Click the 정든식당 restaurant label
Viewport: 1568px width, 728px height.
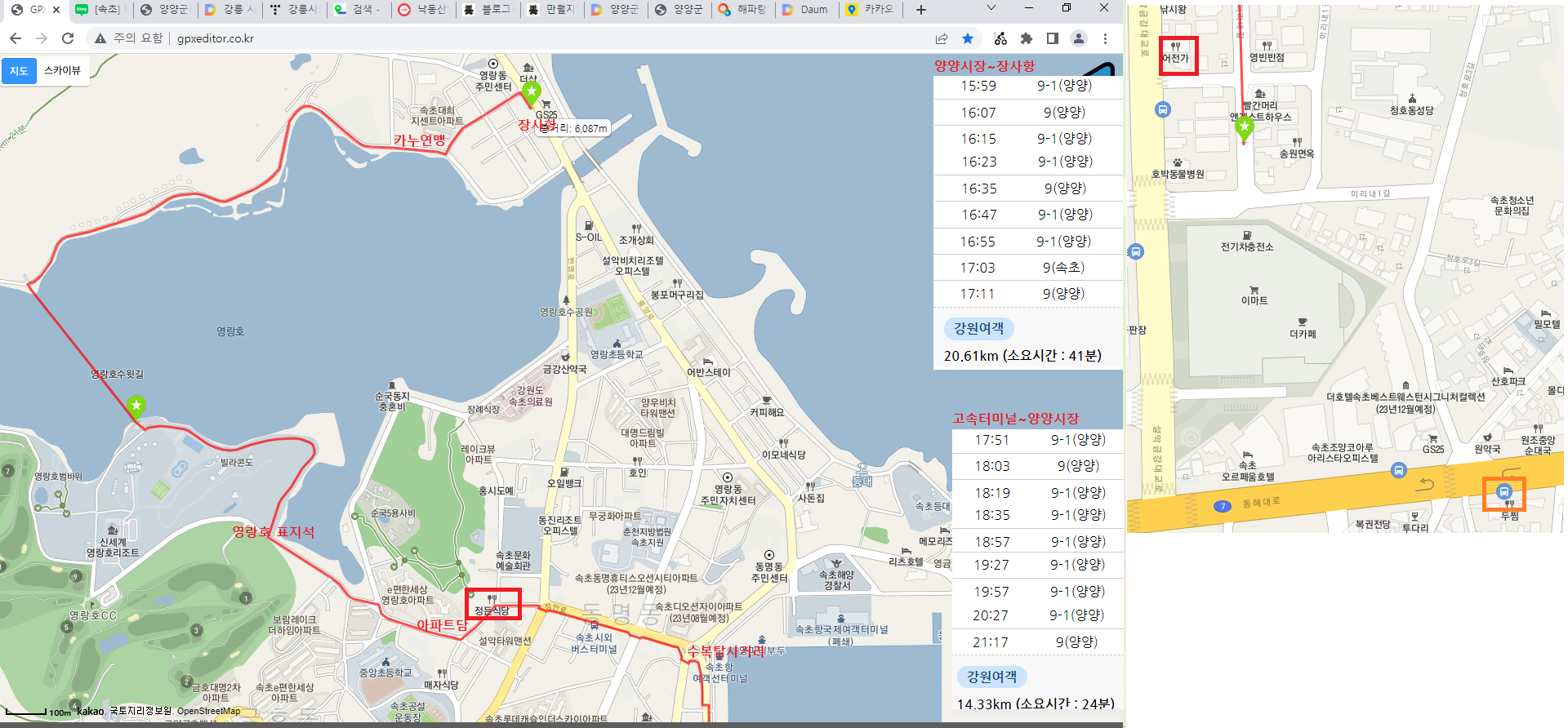[492, 610]
